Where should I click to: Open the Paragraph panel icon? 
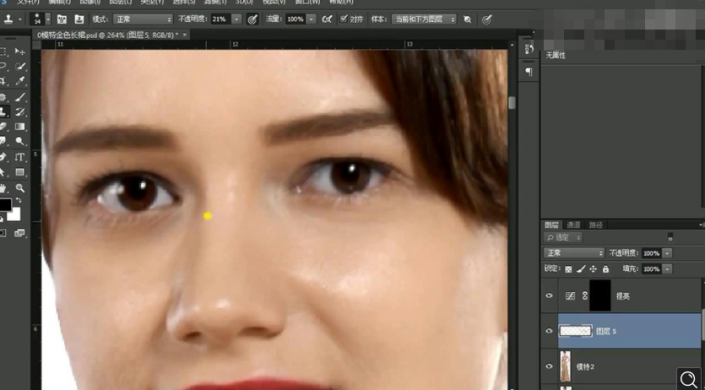[x=529, y=72]
